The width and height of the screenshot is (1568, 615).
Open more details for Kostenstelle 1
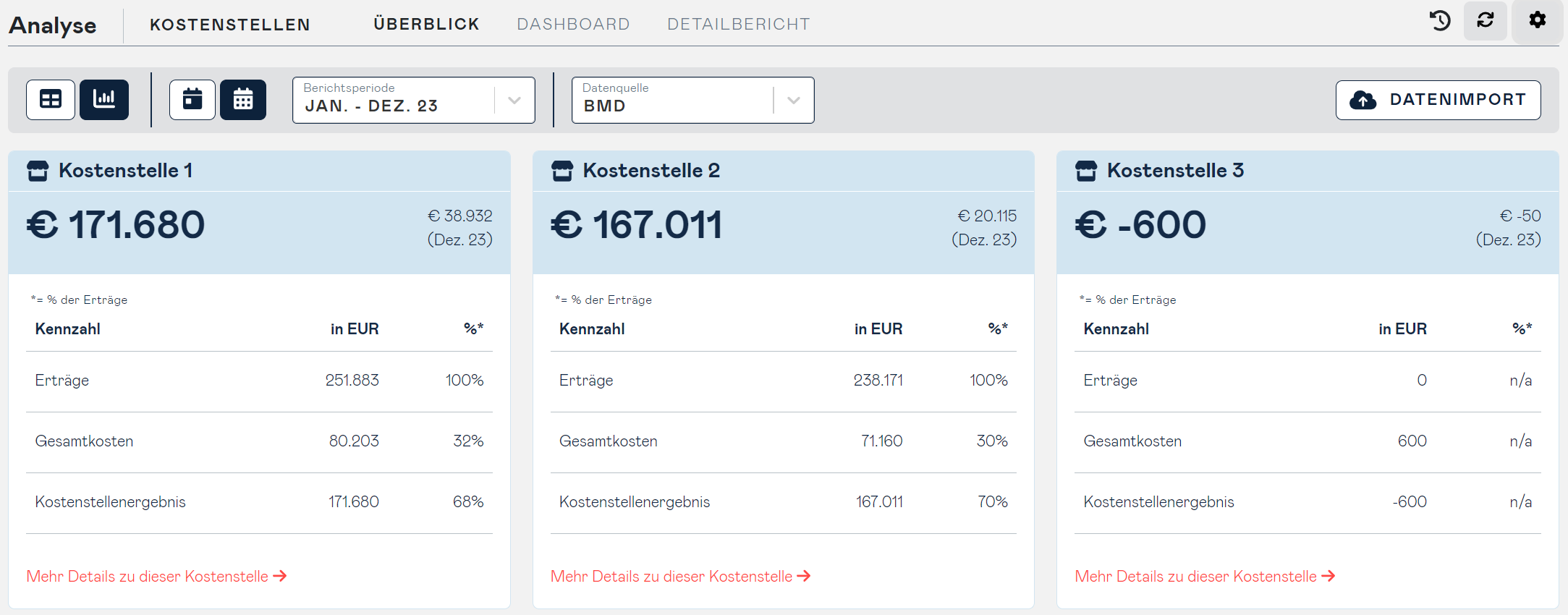[157, 576]
